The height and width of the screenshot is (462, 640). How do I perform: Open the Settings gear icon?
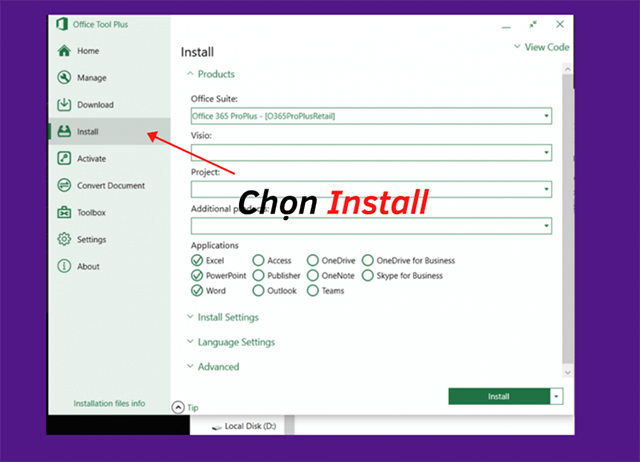(x=65, y=240)
